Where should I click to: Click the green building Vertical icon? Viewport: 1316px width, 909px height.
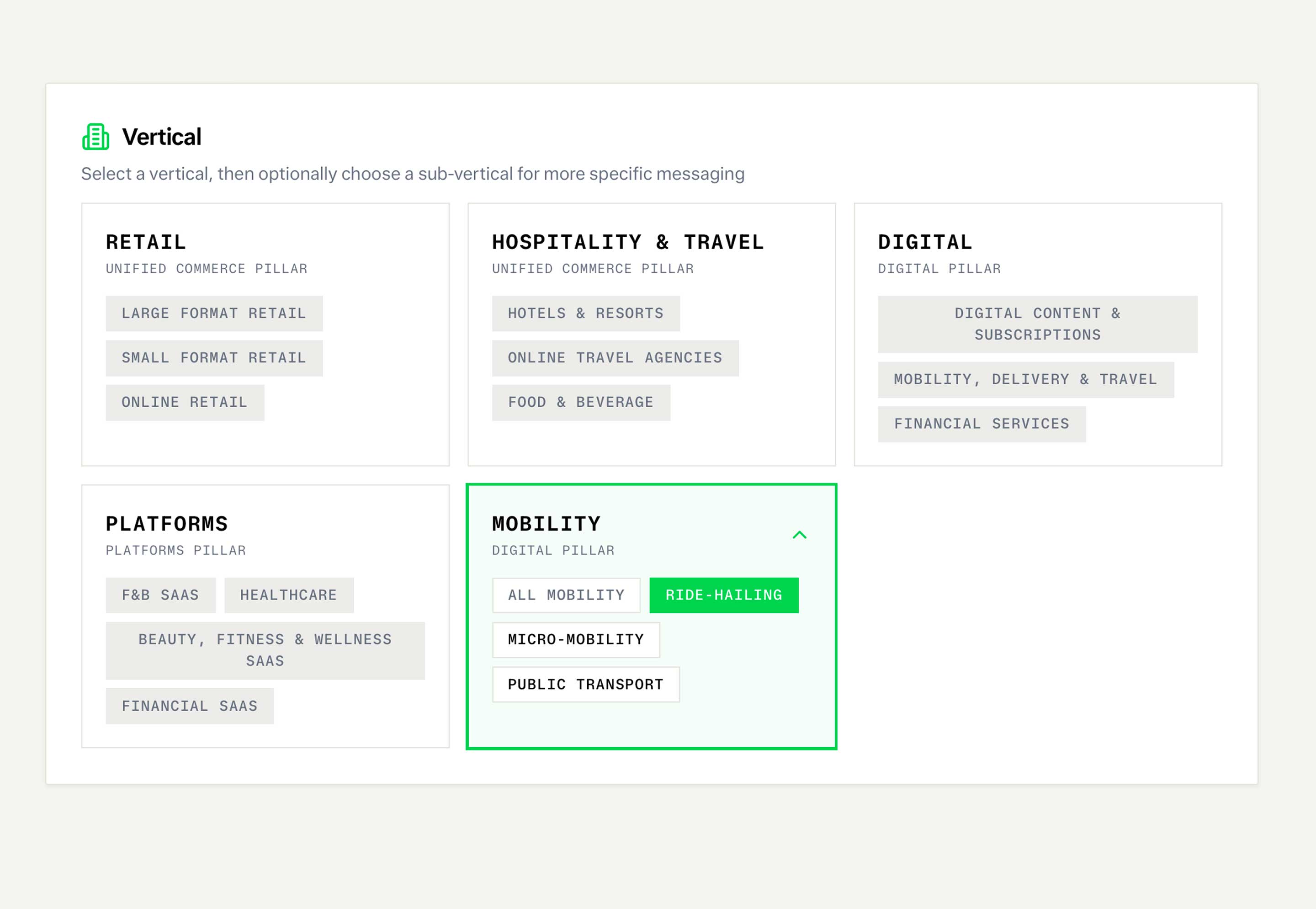click(96, 137)
